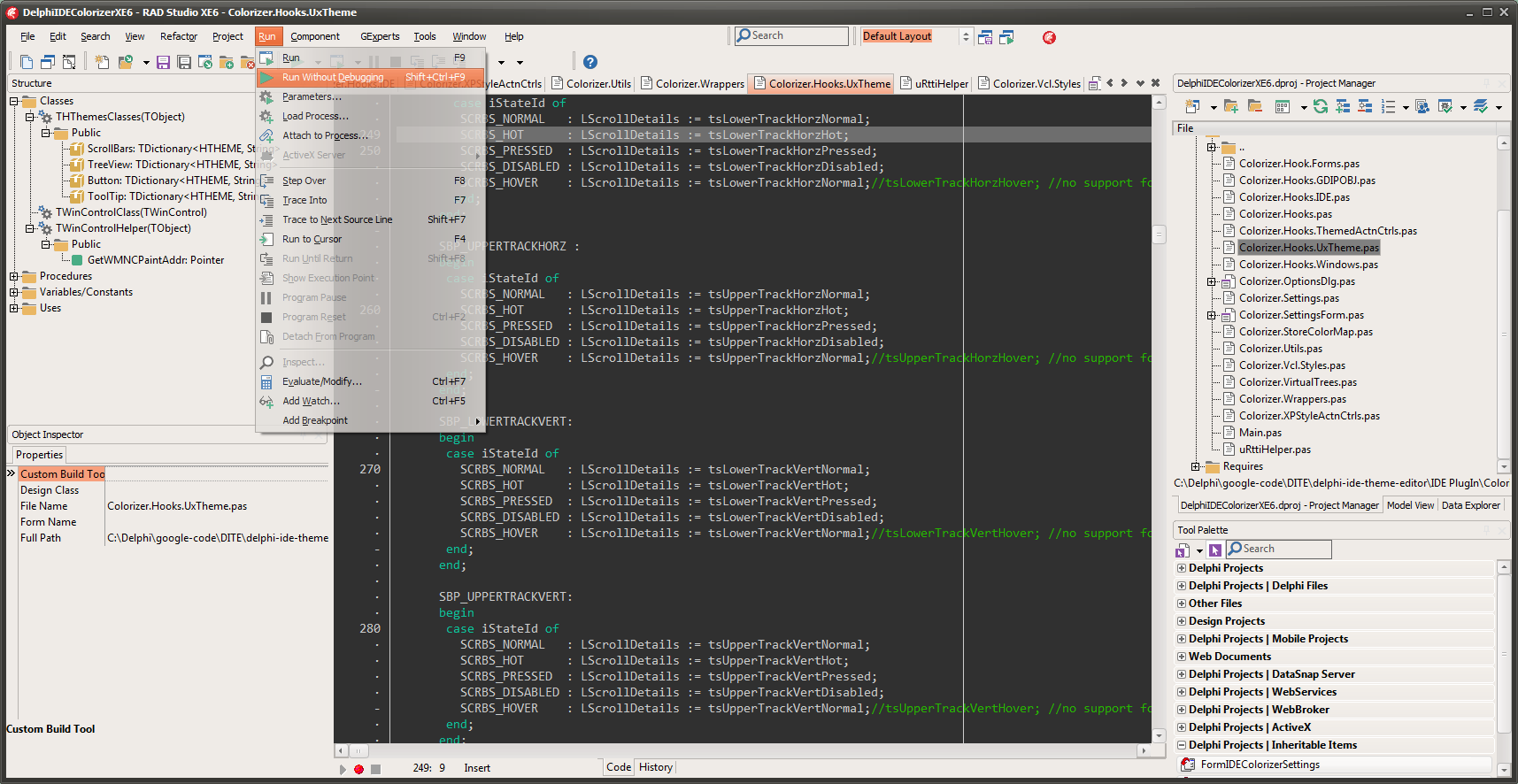Click the numbered list sort icon in Project Manager

(1388, 106)
